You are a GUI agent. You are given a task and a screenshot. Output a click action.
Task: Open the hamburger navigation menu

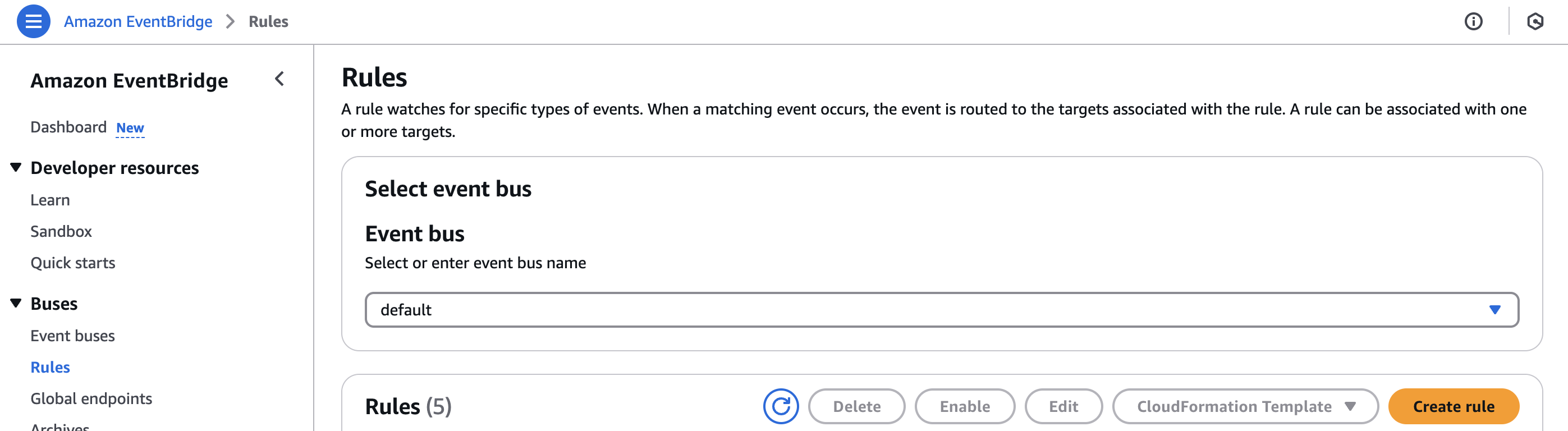tap(34, 21)
